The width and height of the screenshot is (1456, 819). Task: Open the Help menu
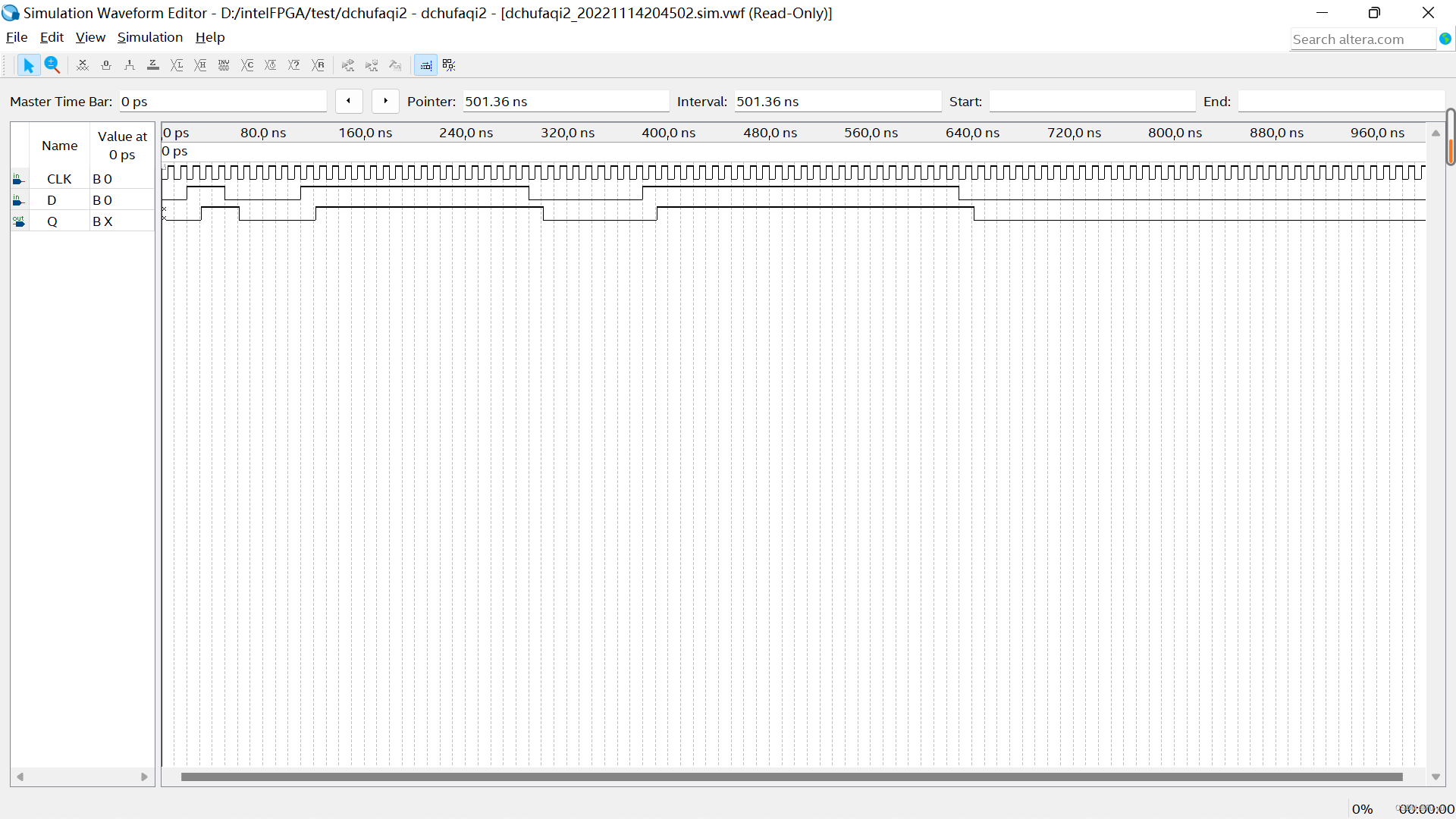point(210,37)
